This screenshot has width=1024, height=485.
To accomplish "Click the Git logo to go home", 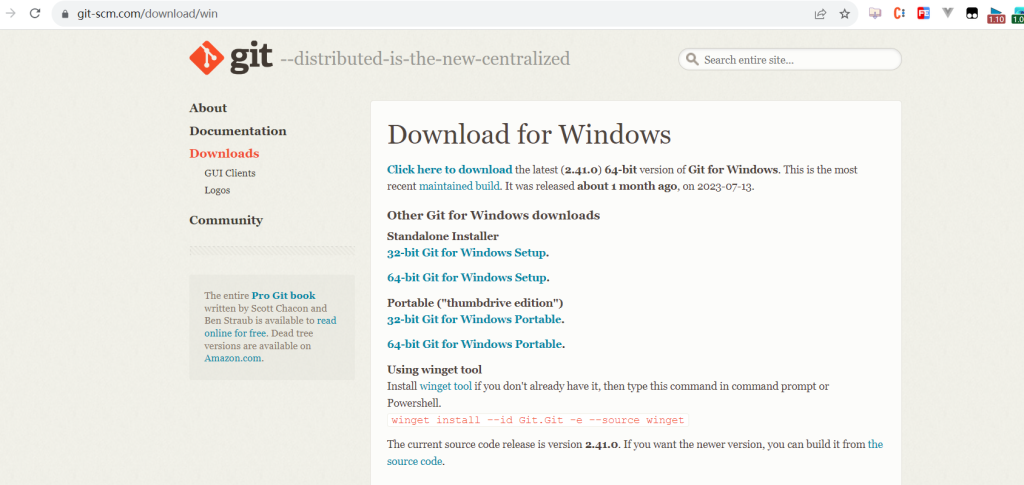I will point(231,58).
